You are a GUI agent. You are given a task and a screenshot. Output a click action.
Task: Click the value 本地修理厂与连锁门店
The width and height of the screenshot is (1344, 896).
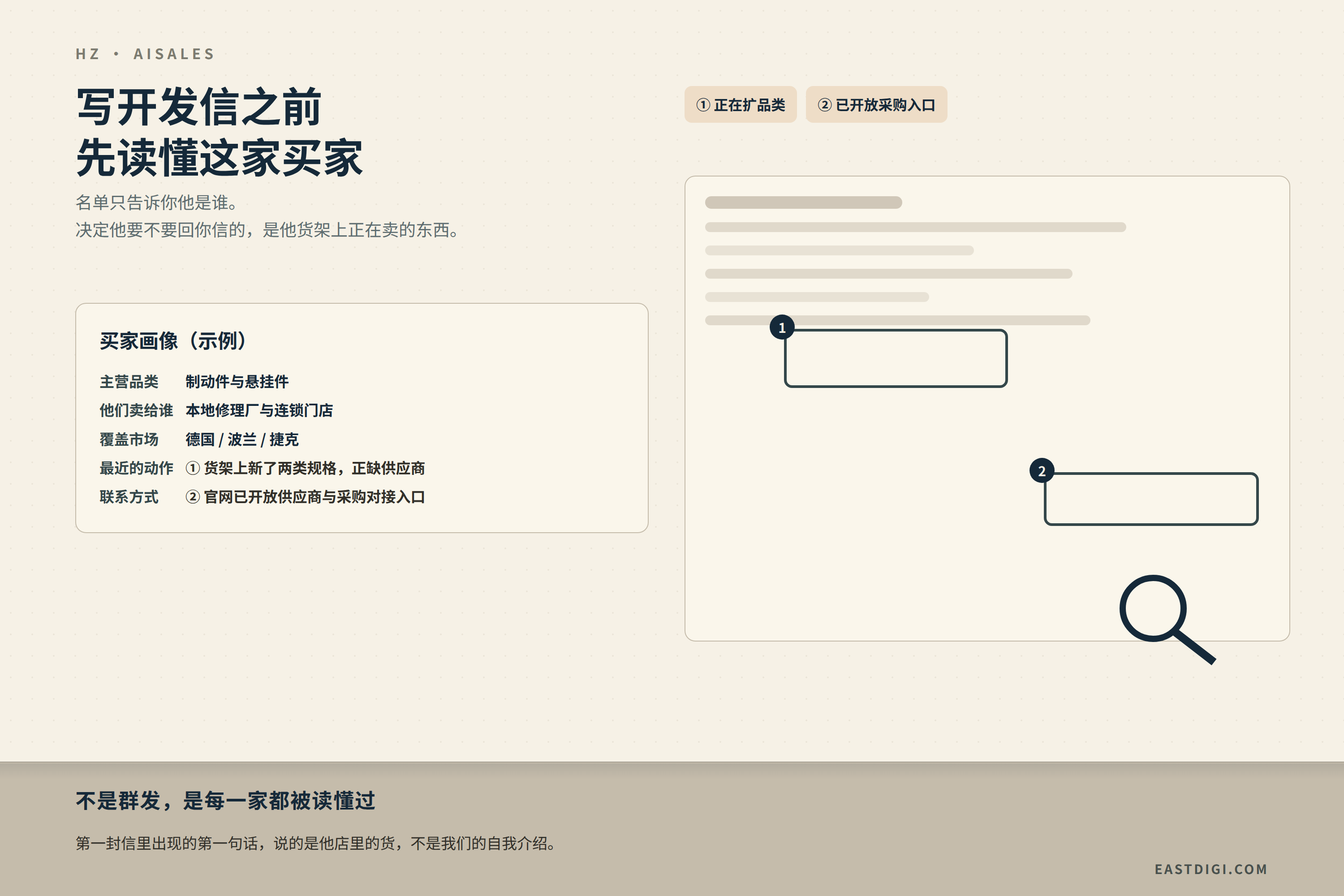point(259,410)
